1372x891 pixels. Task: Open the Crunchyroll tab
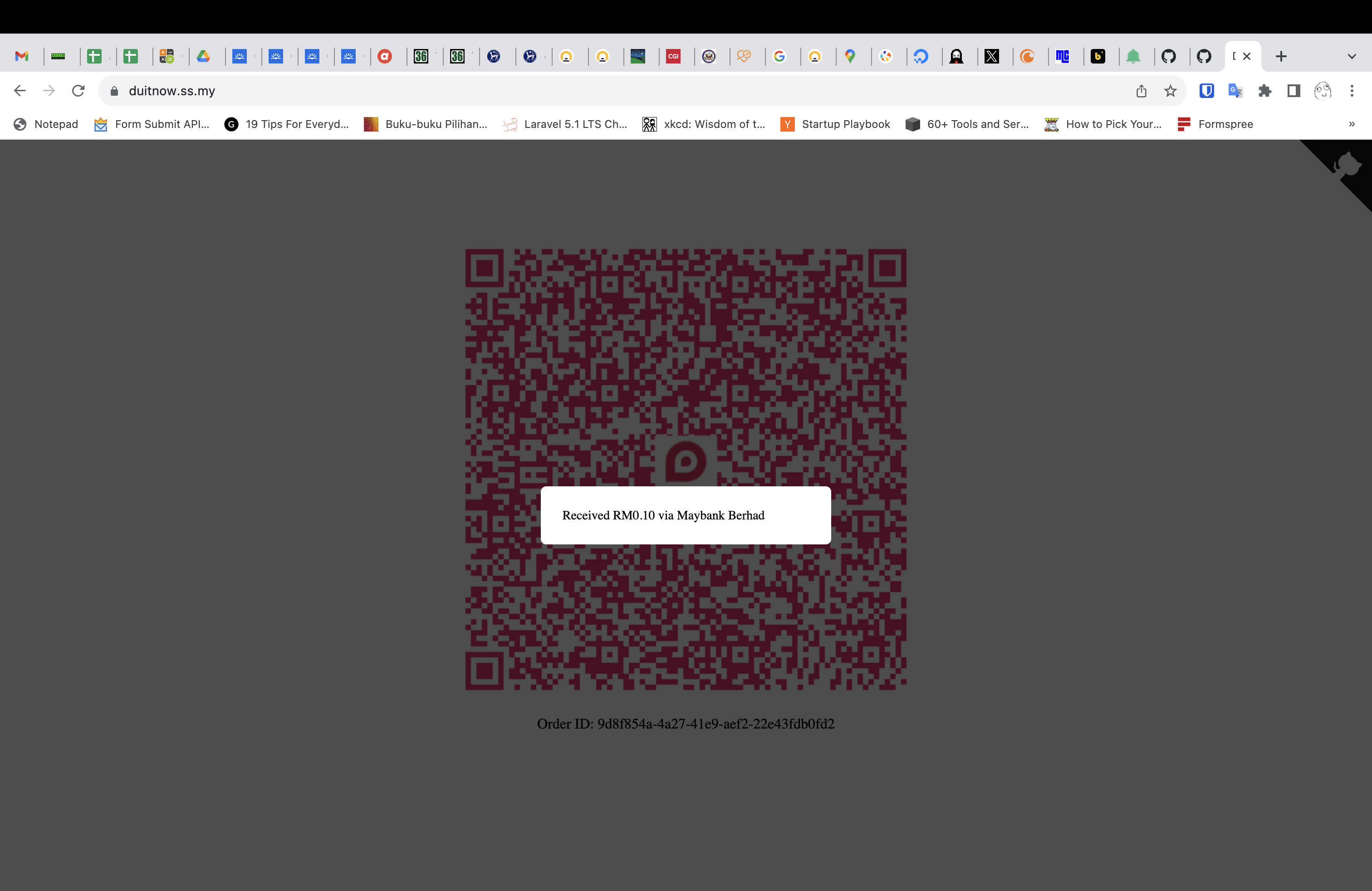click(1027, 56)
